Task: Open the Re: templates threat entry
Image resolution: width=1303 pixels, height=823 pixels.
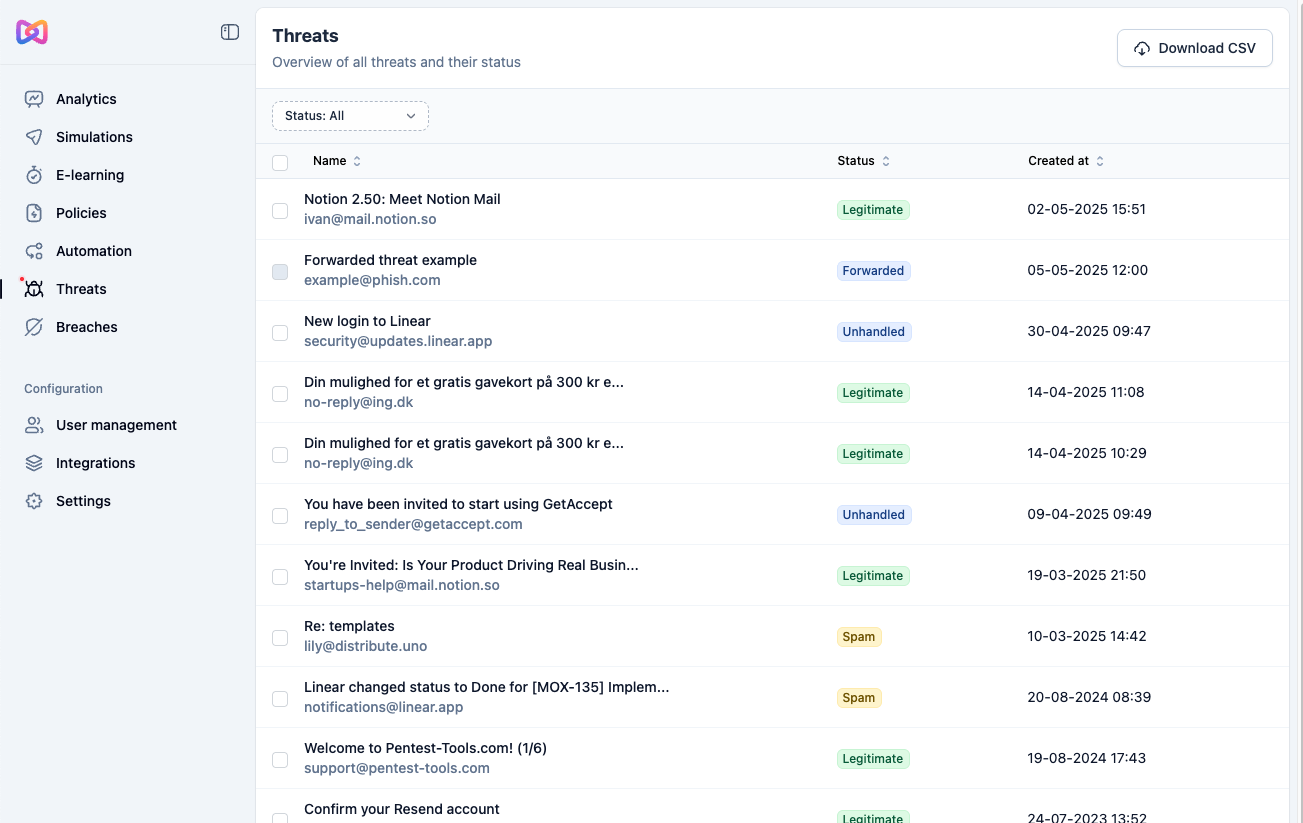Action: tap(349, 626)
